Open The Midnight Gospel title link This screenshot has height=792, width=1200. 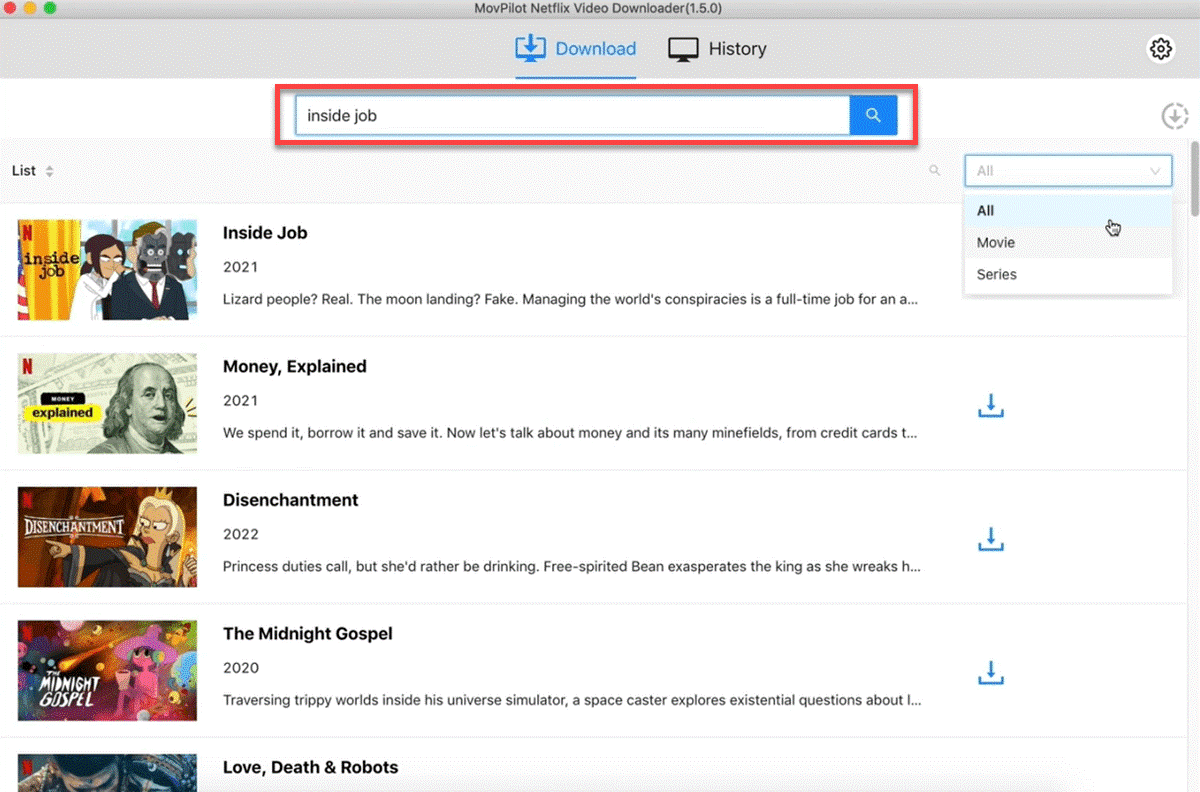click(308, 634)
